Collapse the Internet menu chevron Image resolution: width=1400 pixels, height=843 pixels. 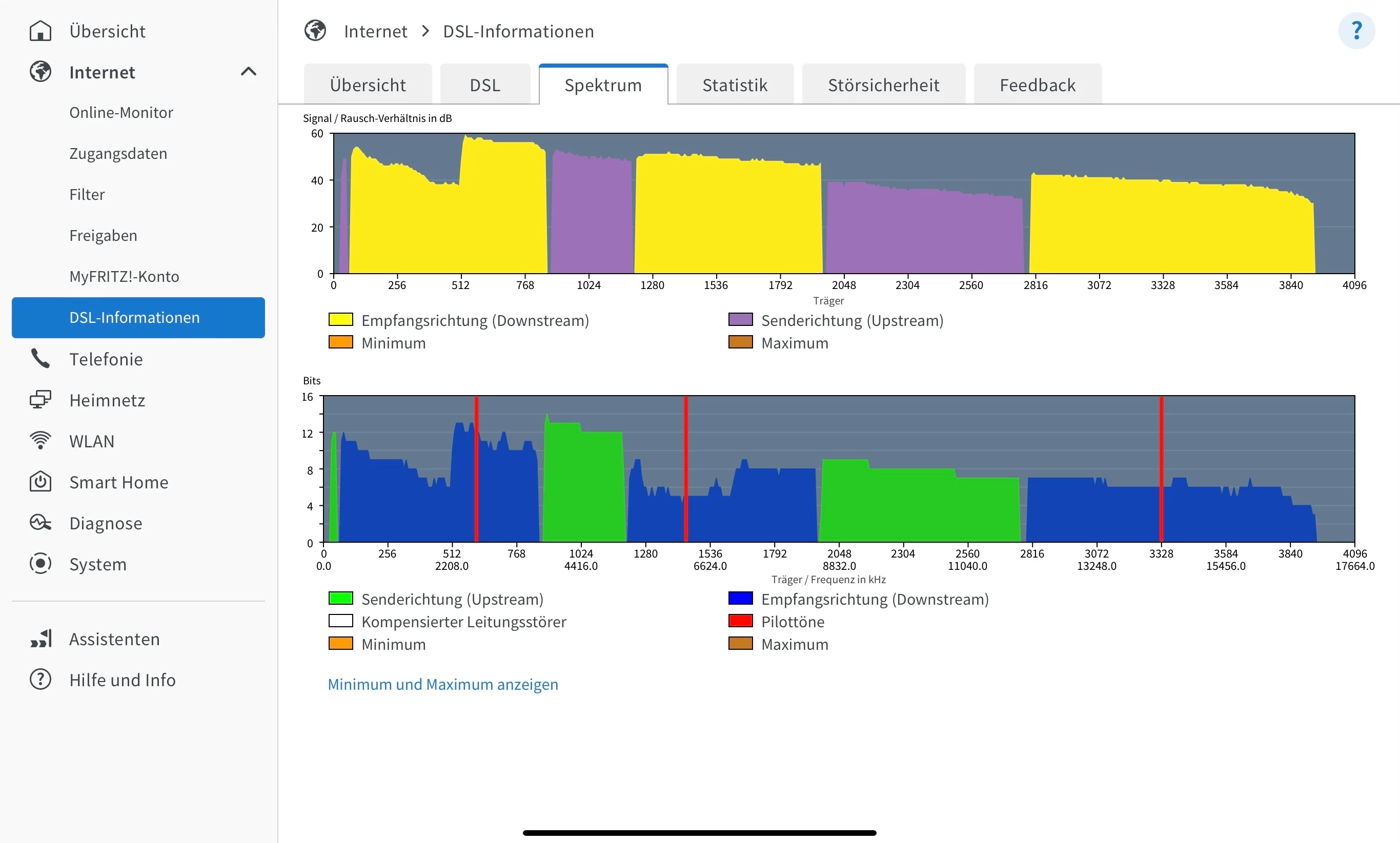tap(248, 72)
